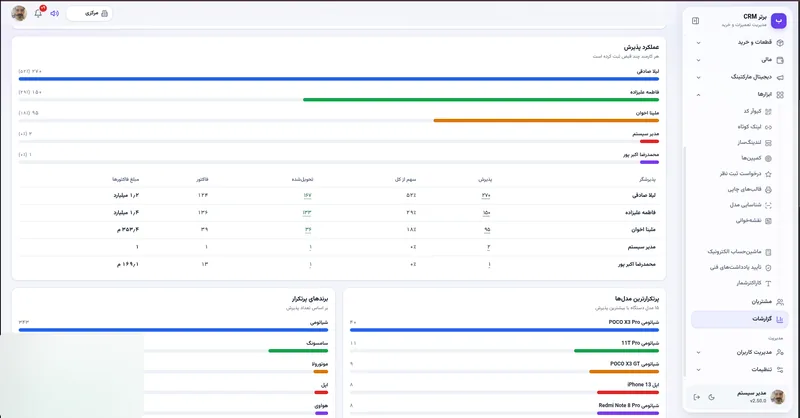Open the مدیر سیستم profile avatar in sidebar

[x=778, y=397]
